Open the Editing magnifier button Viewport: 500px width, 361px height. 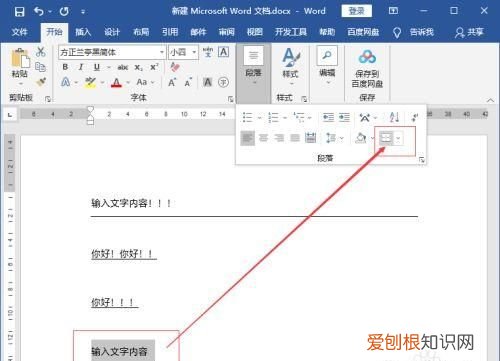[327, 55]
